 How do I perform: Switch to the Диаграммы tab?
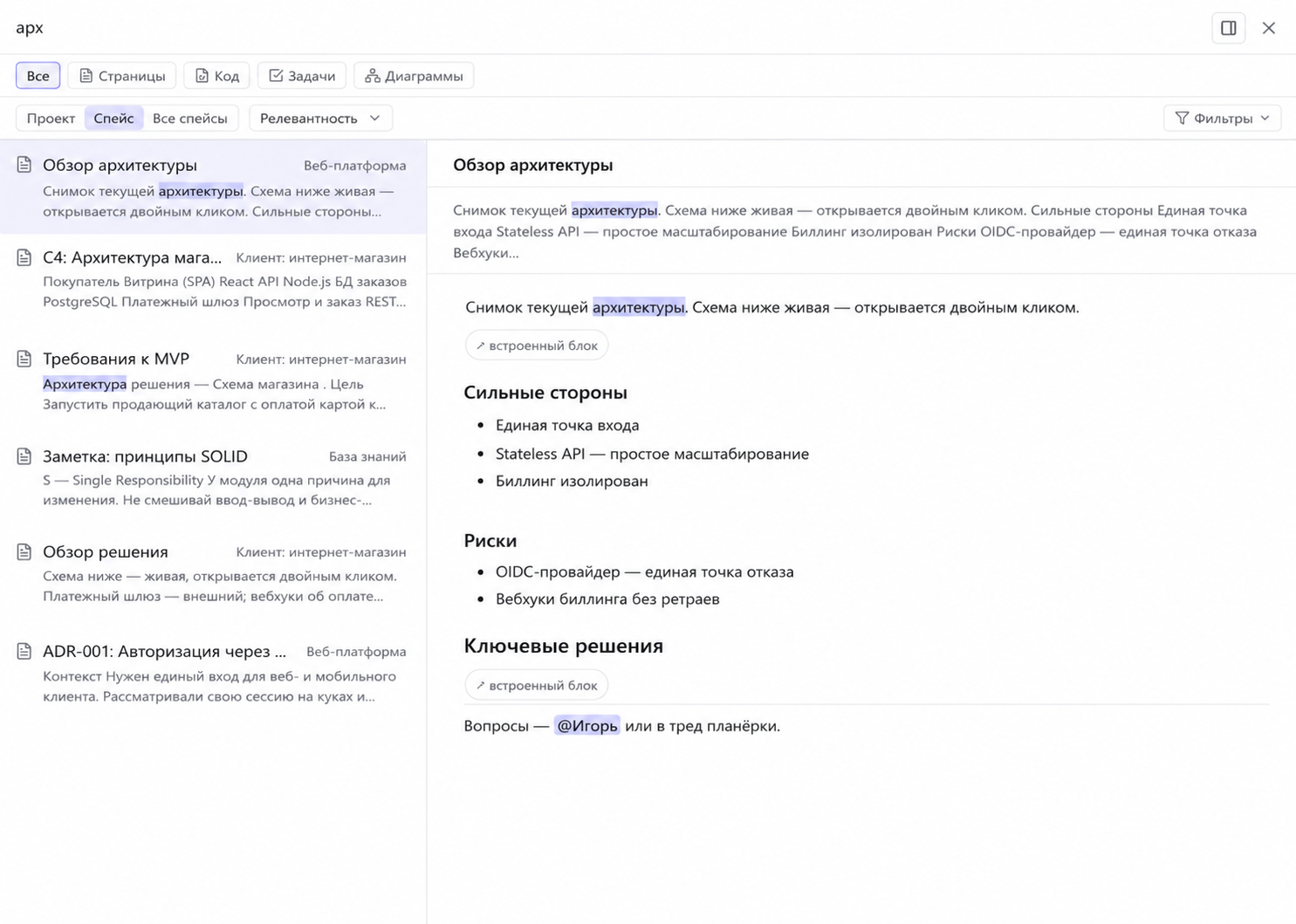coord(414,76)
